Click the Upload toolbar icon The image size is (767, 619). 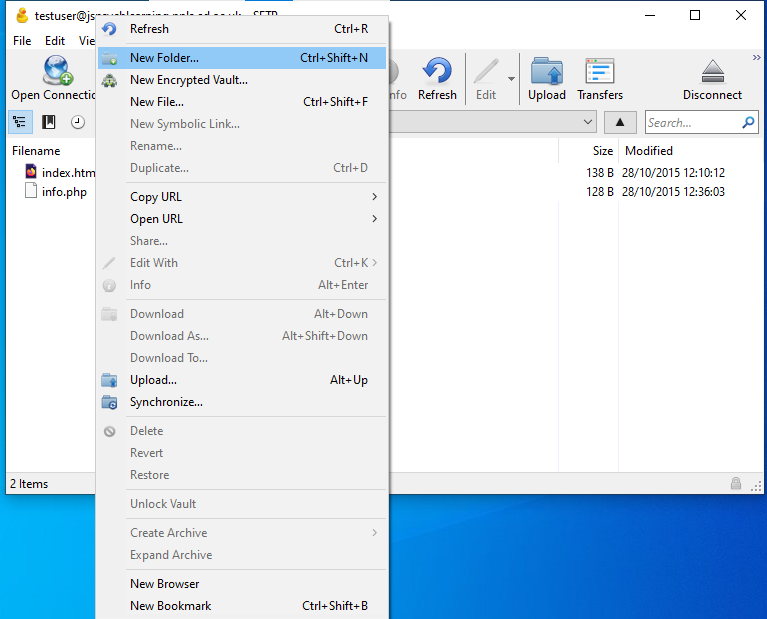pos(547,71)
